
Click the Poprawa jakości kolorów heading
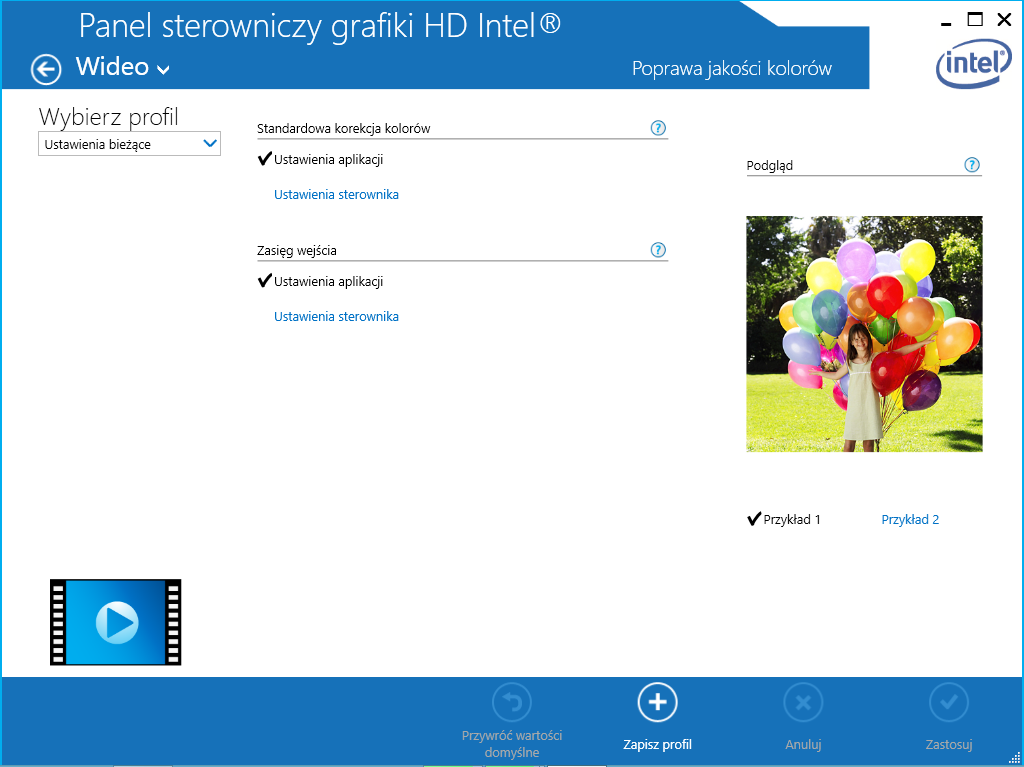731,69
